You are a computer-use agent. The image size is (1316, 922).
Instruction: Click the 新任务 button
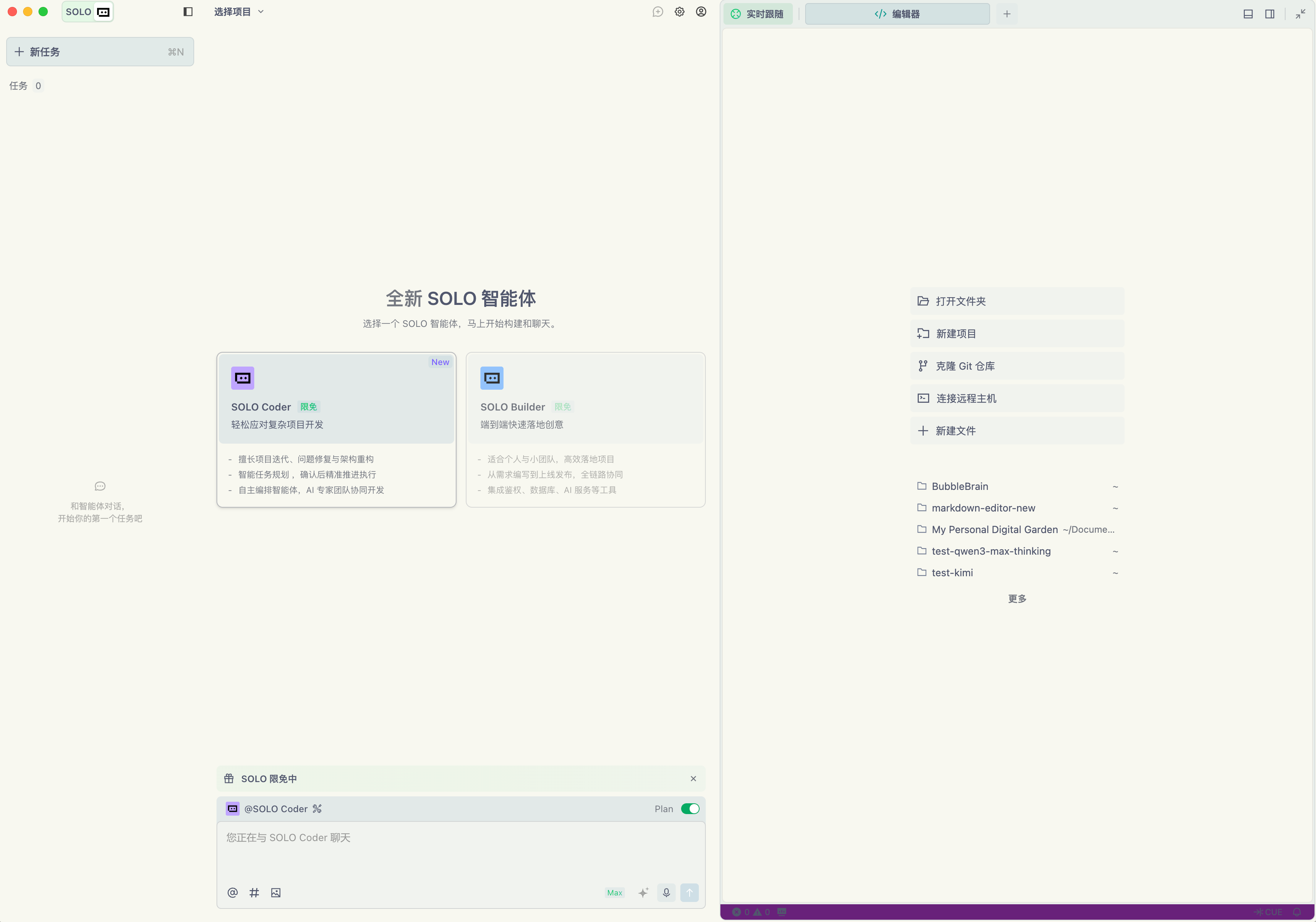pos(100,52)
